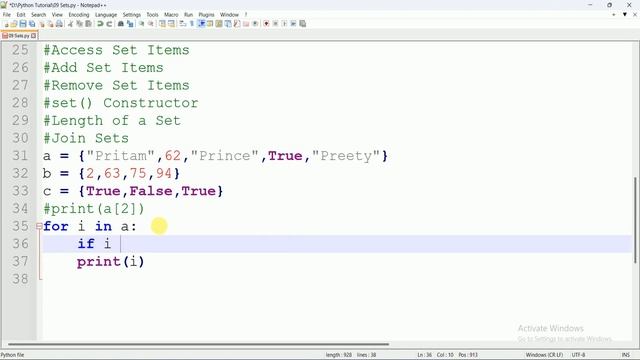Toggle Word Wrap toolbar icon
This screenshot has height=360, width=640.
(x=182, y=24)
